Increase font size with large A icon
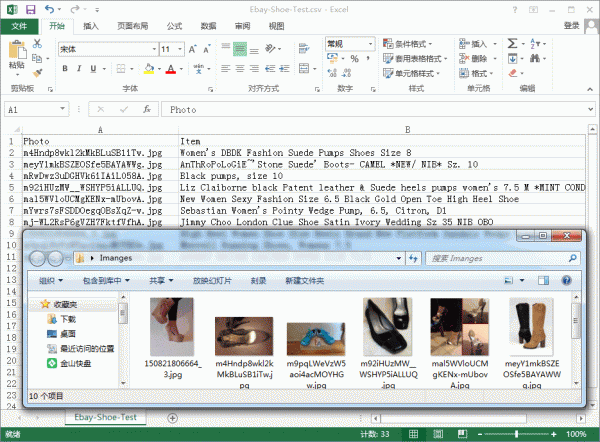 [x=192, y=49]
